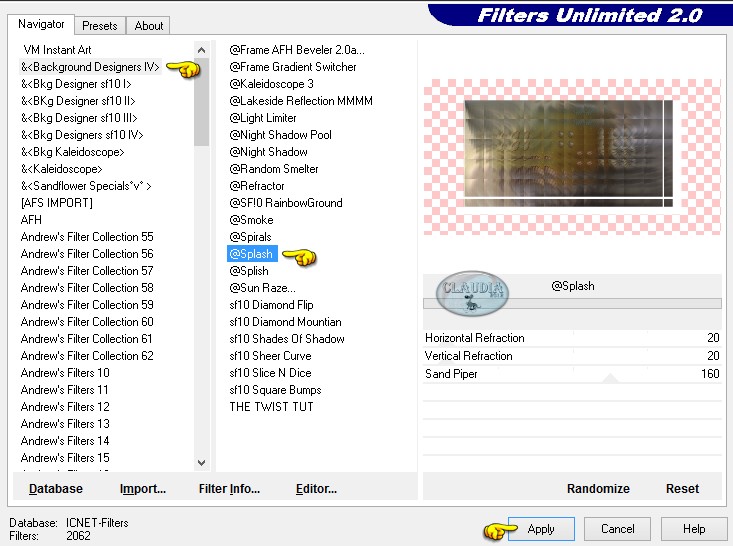Choose @Spirals filter
This screenshot has height=546, width=733.
[x=250, y=237]
